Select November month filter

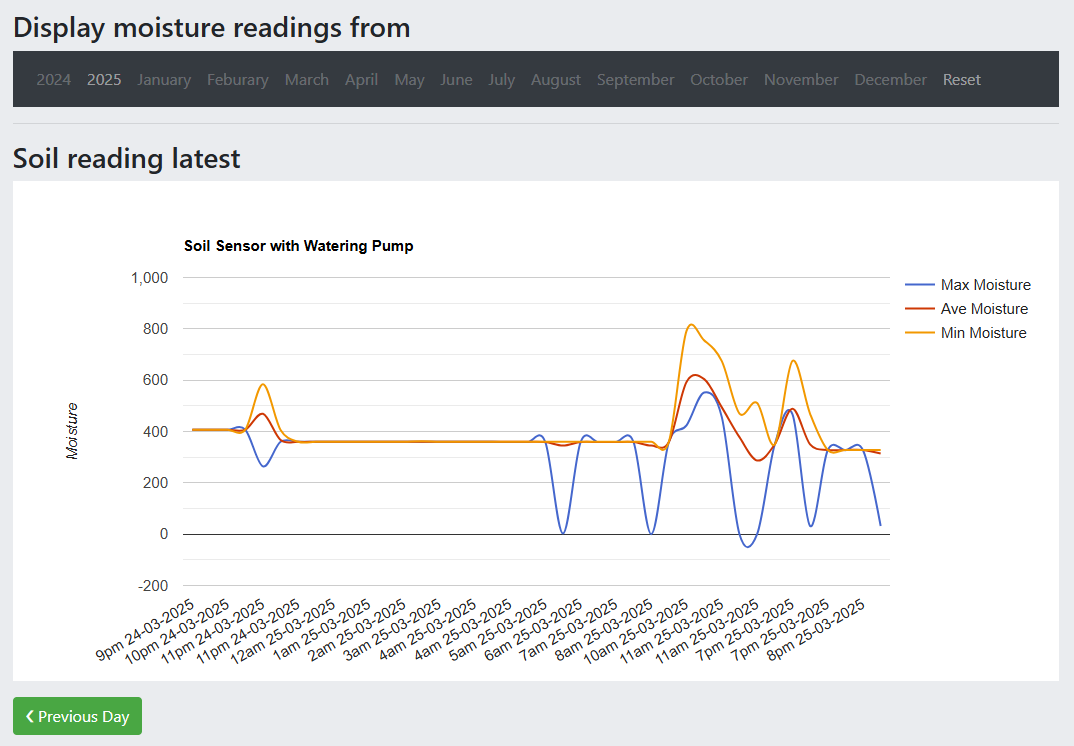[801, 79]
